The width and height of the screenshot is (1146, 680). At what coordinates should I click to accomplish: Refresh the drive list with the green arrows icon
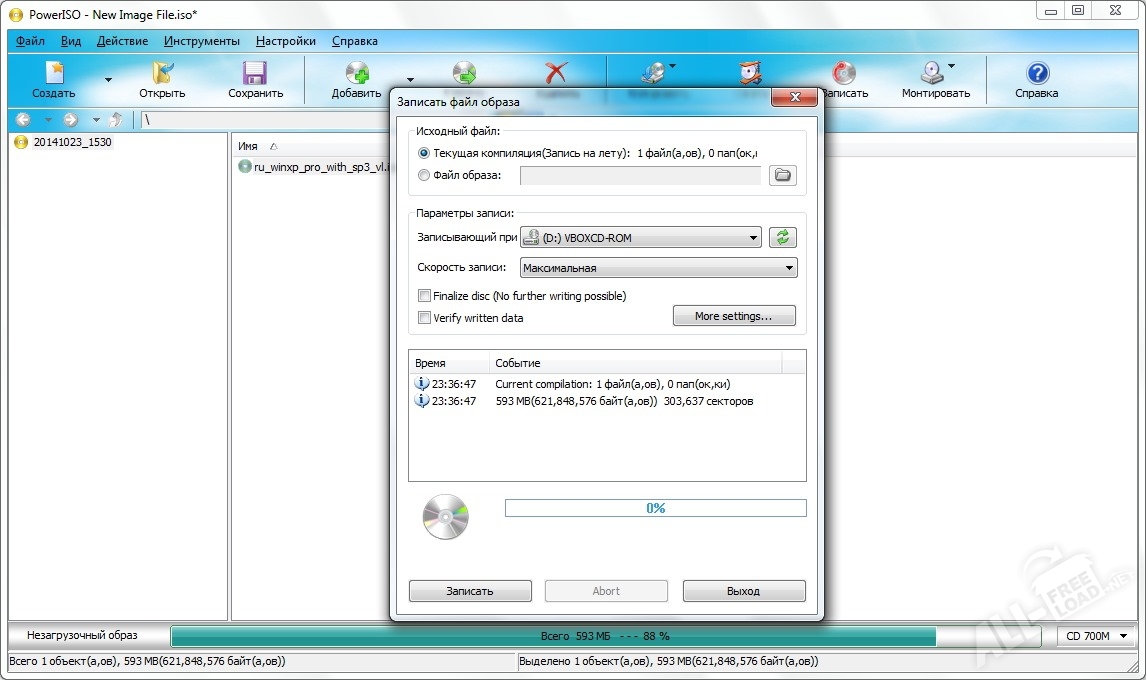783,237
